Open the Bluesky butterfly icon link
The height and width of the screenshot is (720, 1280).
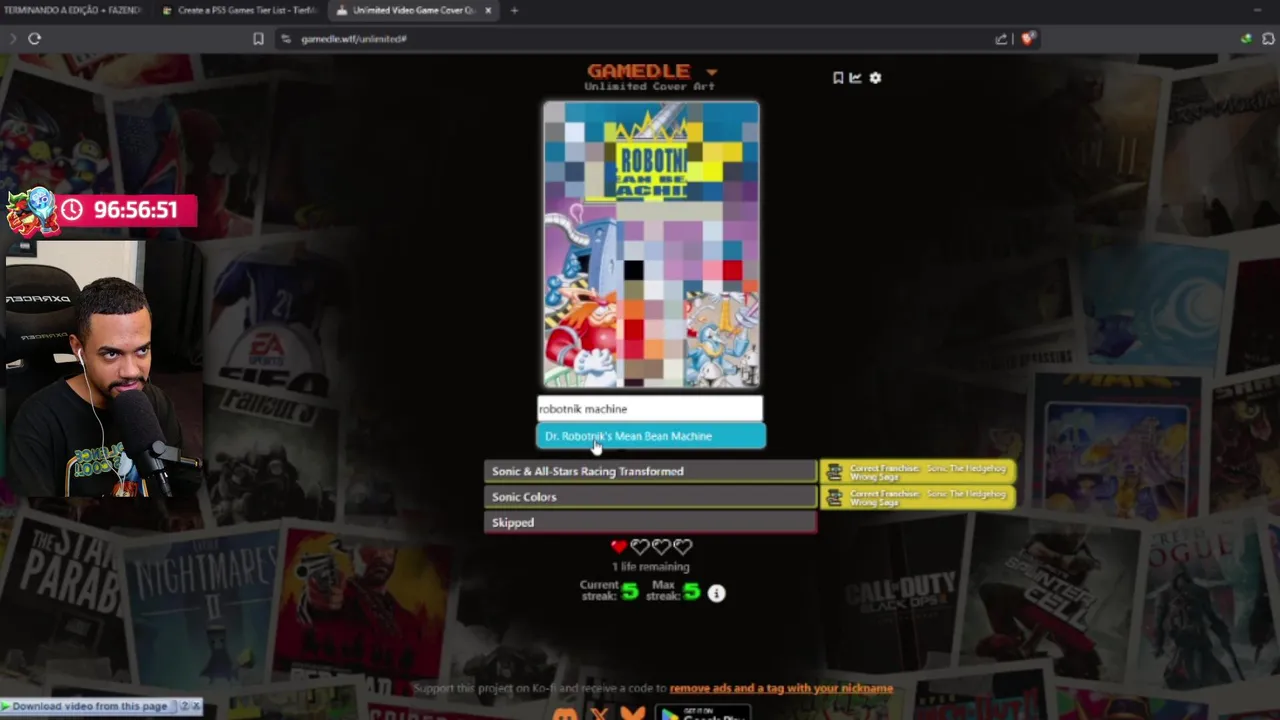tap(633, 714)
